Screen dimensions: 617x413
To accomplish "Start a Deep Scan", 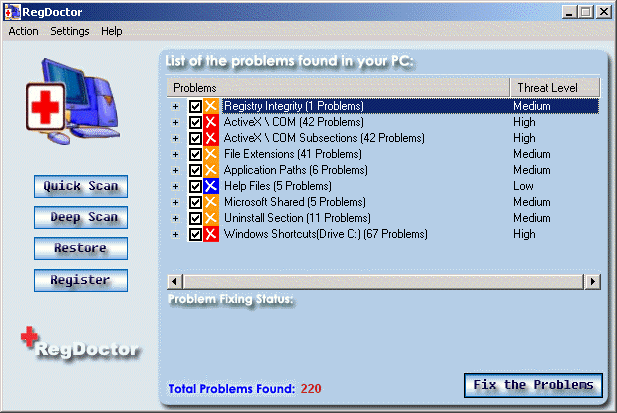I will 81,217.
